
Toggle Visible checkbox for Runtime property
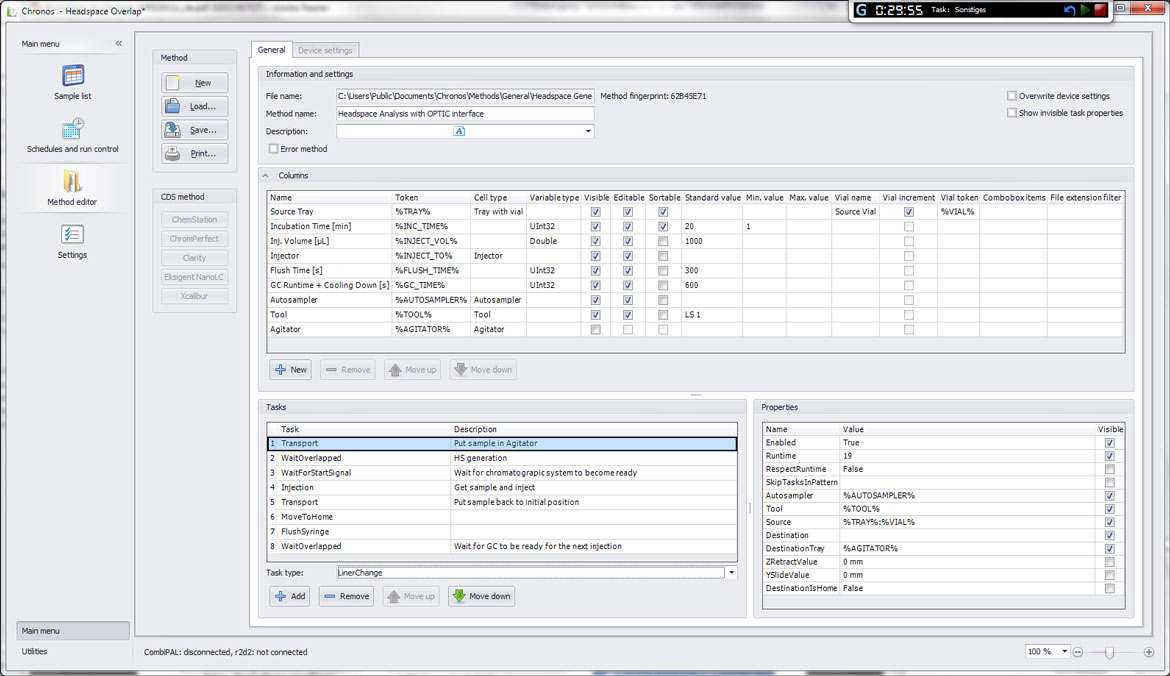click(1110, 456)
